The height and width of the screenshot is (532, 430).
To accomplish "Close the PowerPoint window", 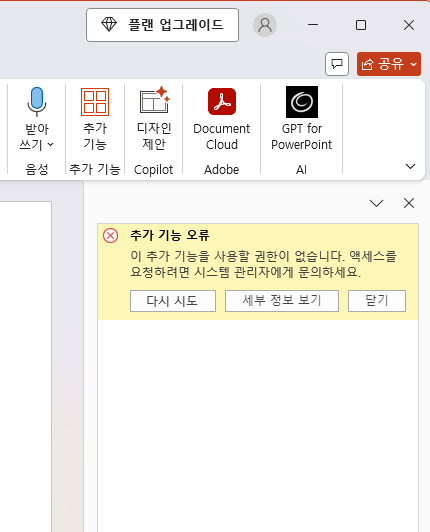I will pyautogui.click(x=409, y=25).
